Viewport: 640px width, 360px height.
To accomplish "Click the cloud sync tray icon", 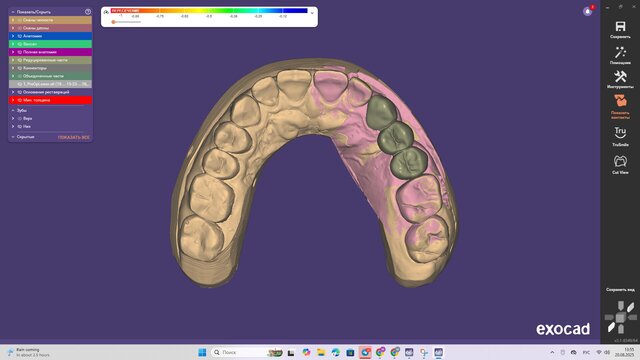I will [x=573, y=352].
